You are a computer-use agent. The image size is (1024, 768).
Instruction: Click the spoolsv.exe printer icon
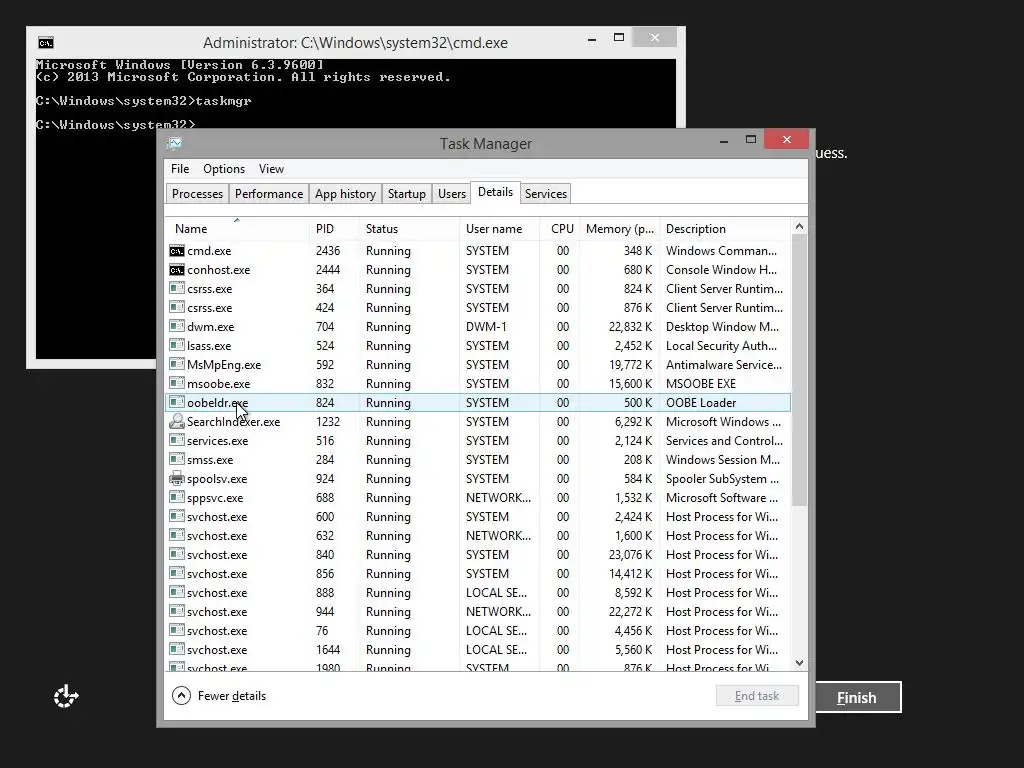coord(176,479)
